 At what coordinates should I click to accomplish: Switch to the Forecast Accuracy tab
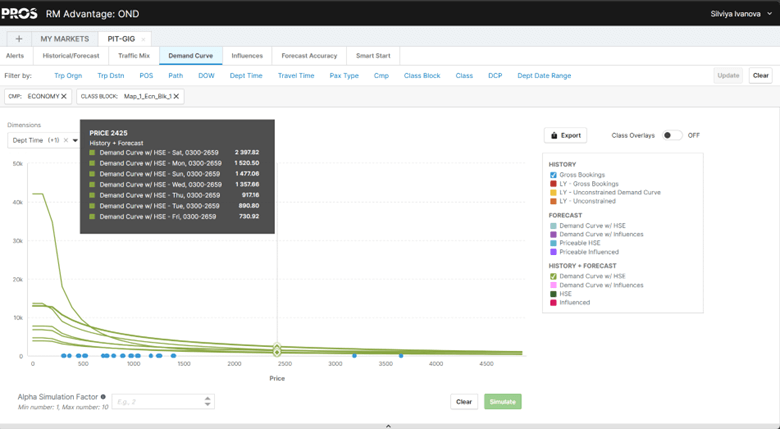point(309,56)
